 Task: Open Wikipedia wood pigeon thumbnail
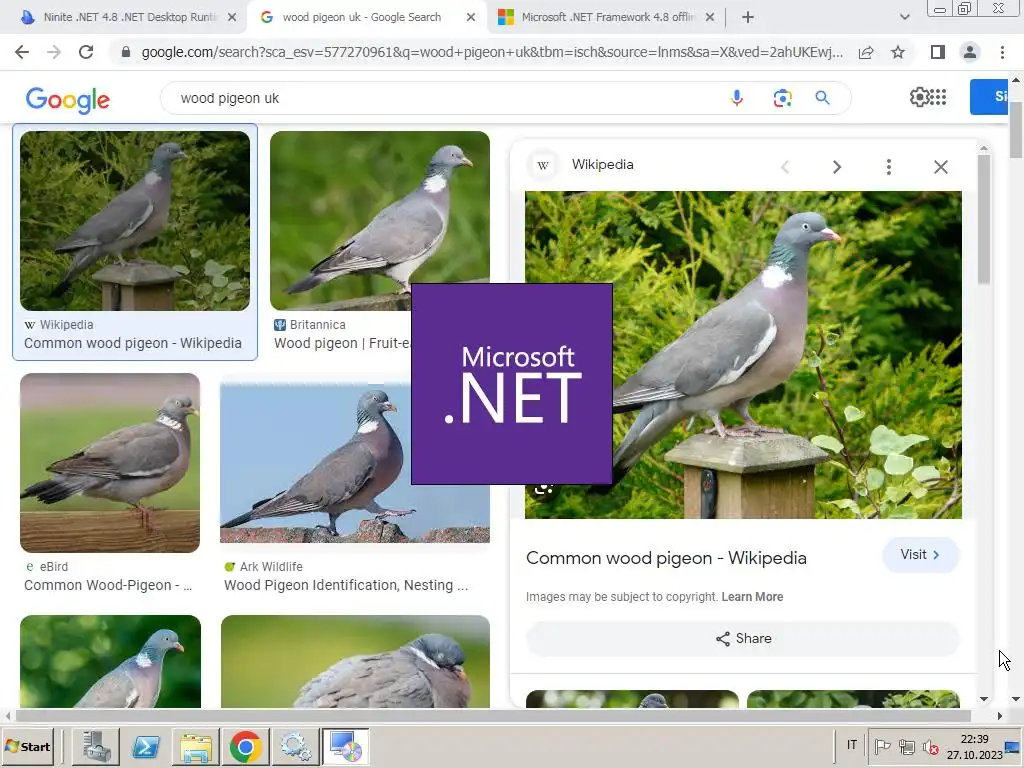click(135, 221)
